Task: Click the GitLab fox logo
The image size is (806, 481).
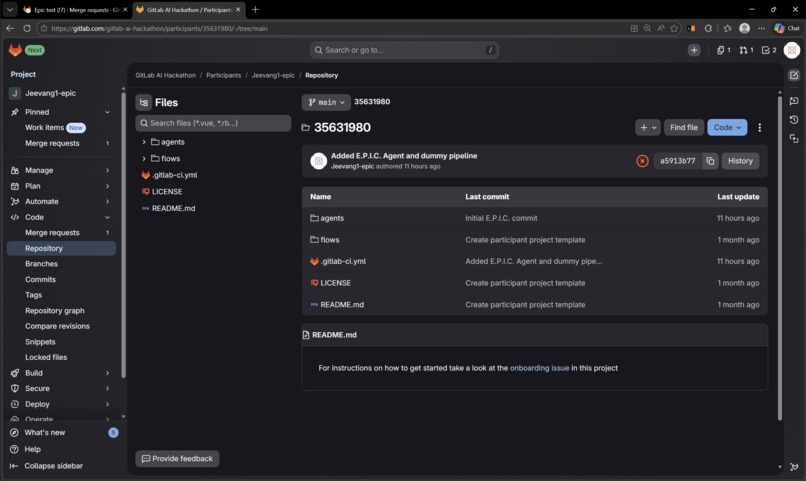Action: pyautogui.click(x=15, y=50)
